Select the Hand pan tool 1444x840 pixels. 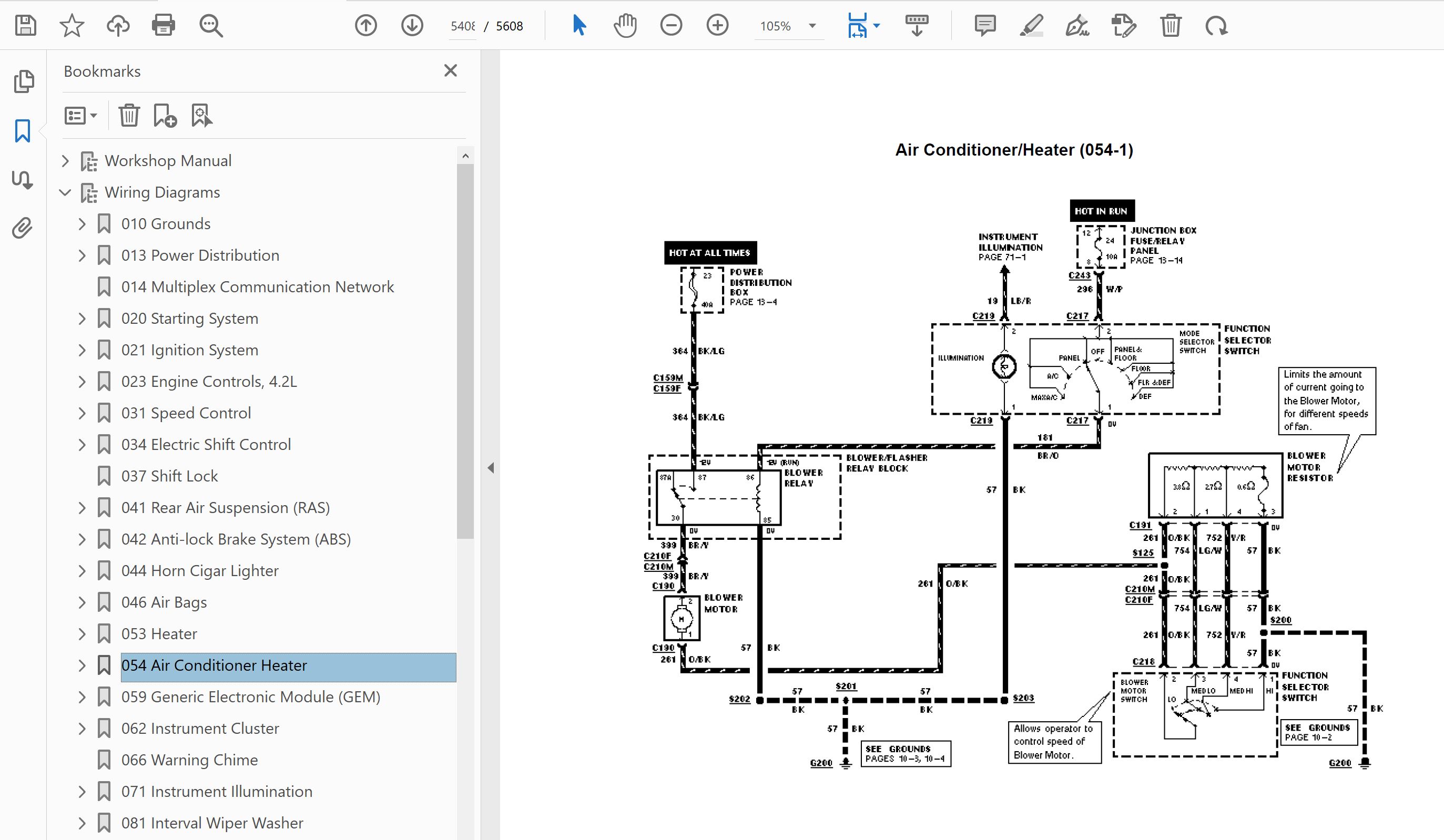pos(625,26)
